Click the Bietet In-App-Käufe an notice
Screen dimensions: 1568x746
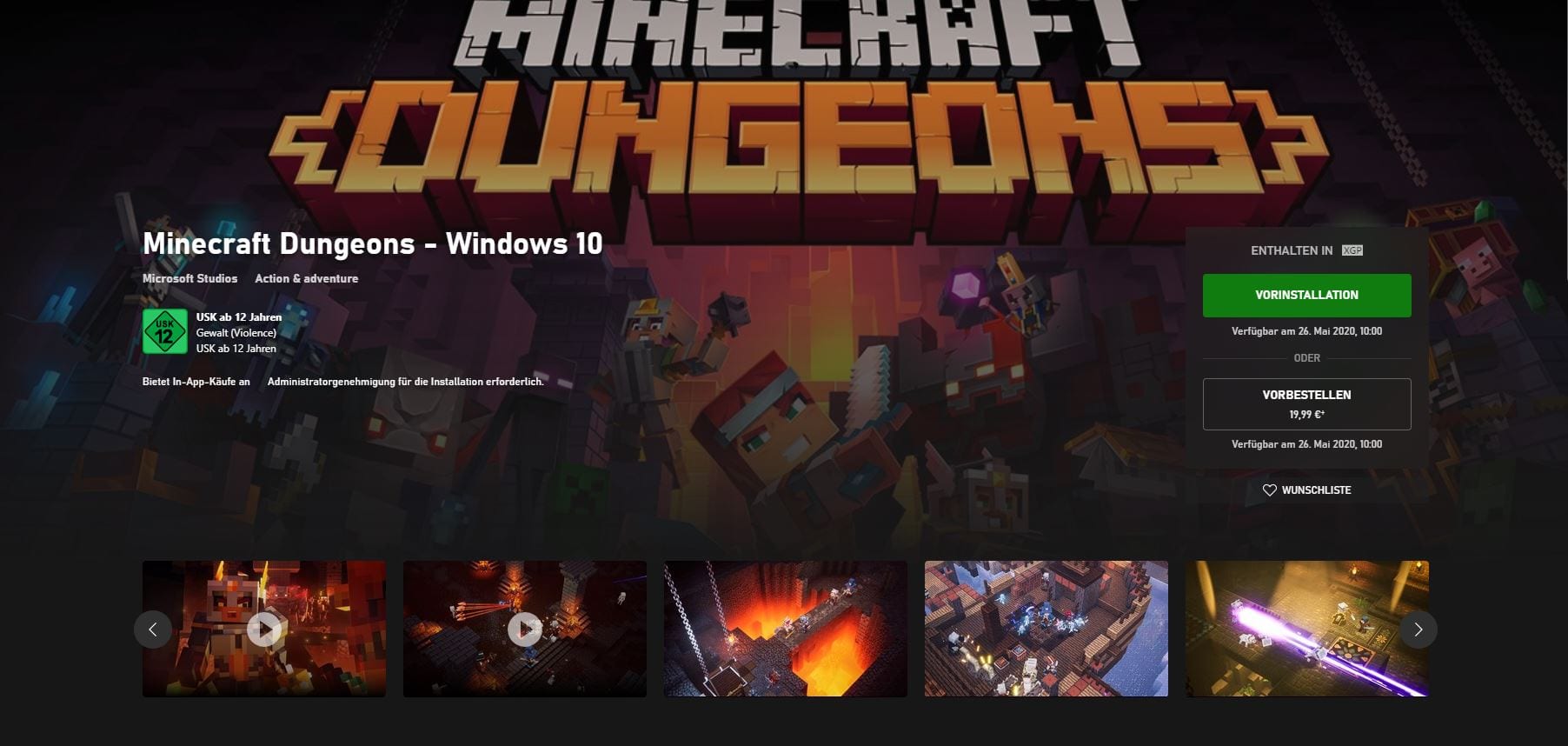(x=196, y=382)
